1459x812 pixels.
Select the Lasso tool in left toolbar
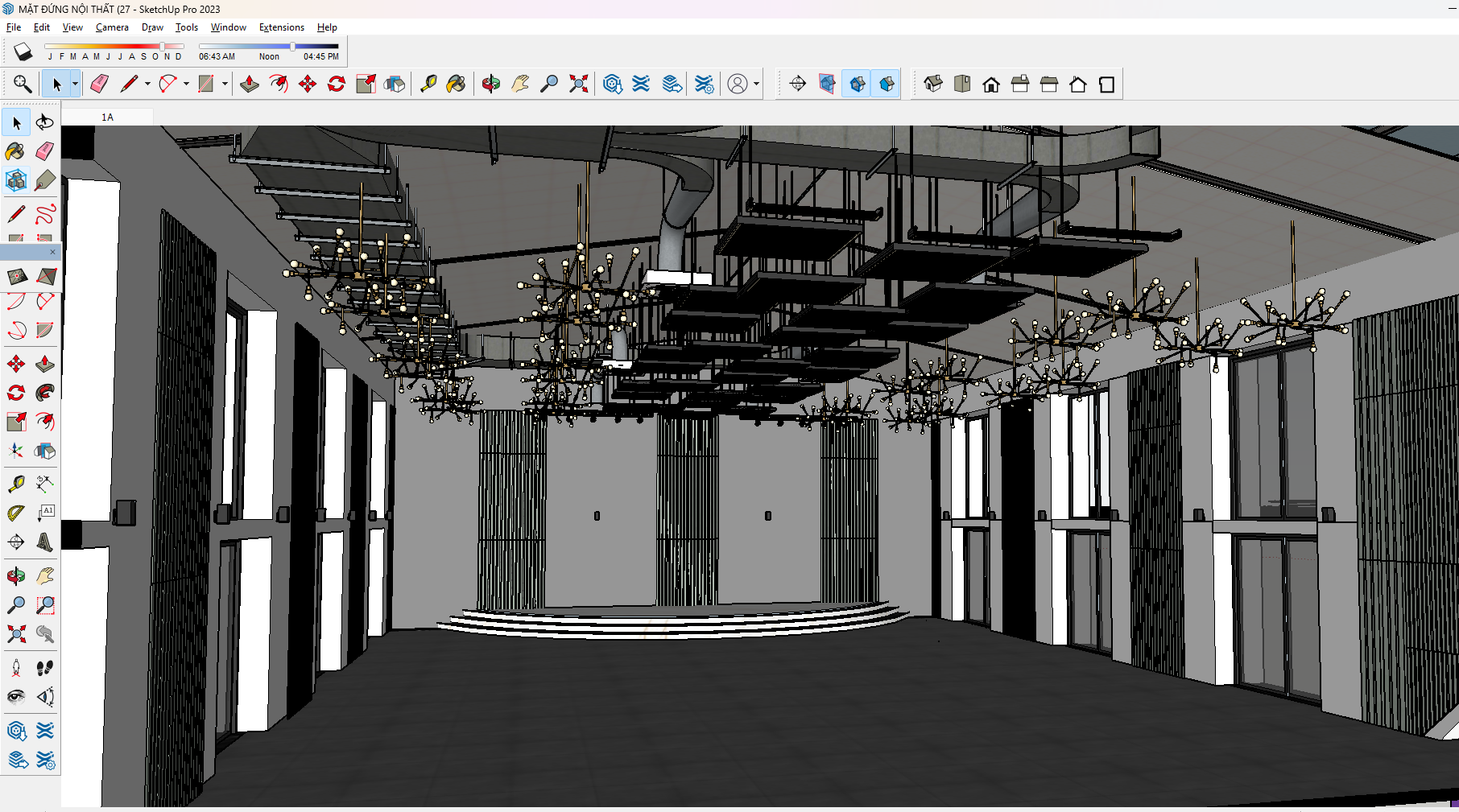pyautogui.click(x=45, y=122)
